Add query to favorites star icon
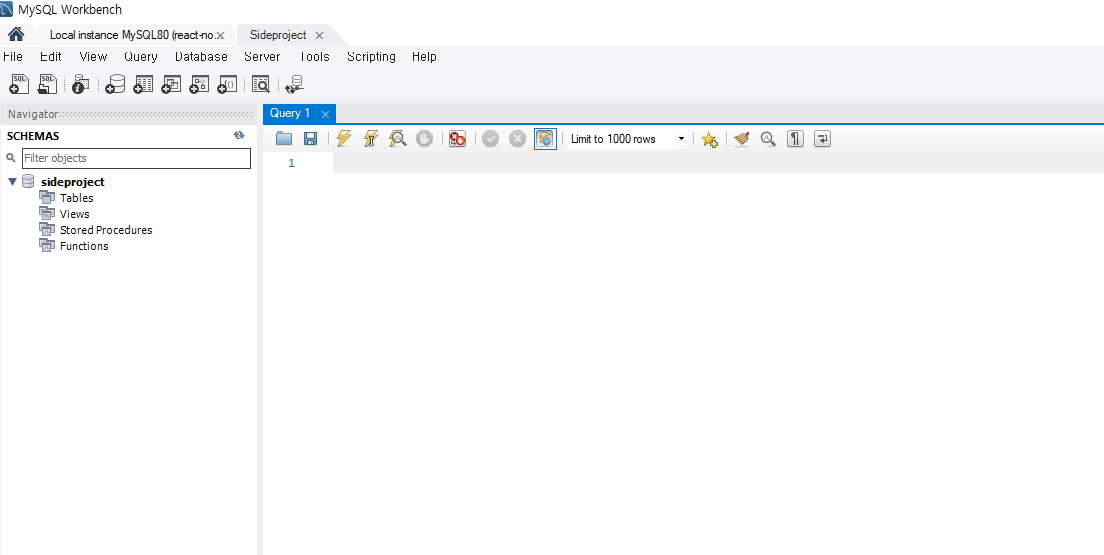This screenshot has height=555, width=1104. [709, 139]
